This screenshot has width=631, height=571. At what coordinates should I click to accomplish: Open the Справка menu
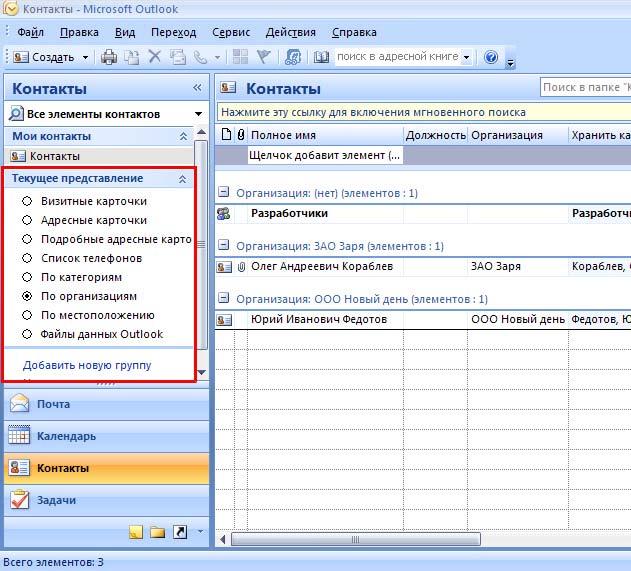tap(354, 32)
